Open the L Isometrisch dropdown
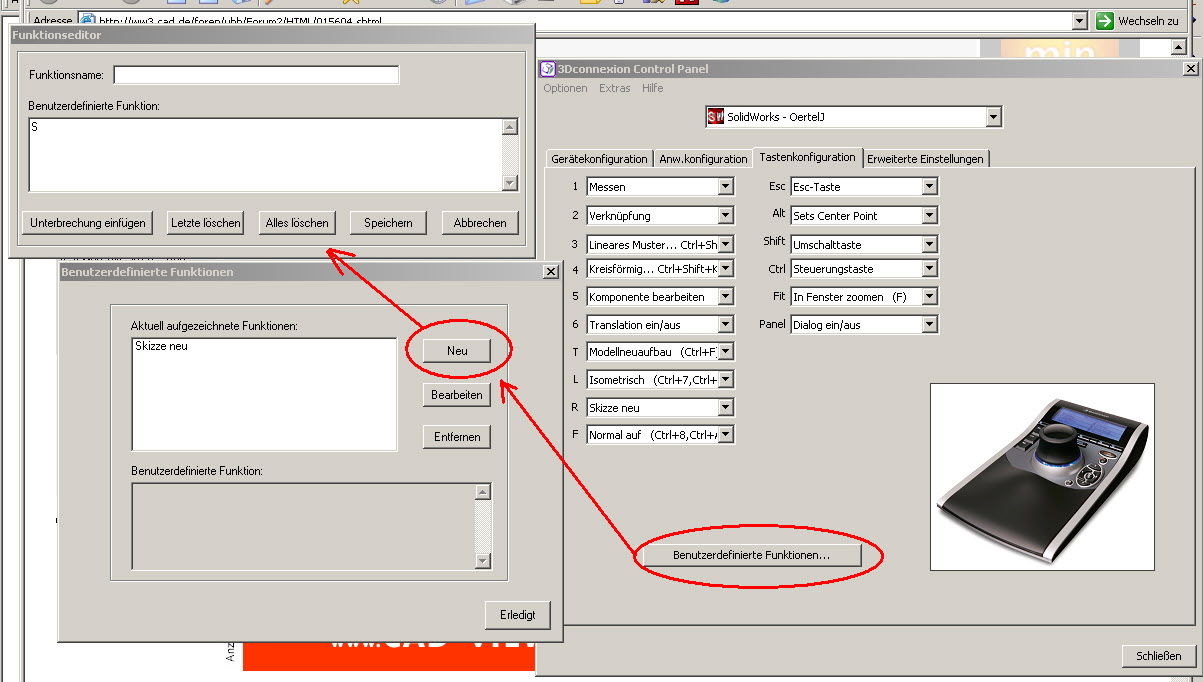Viewport: 1203px width, 682px height. pos(726,380)
